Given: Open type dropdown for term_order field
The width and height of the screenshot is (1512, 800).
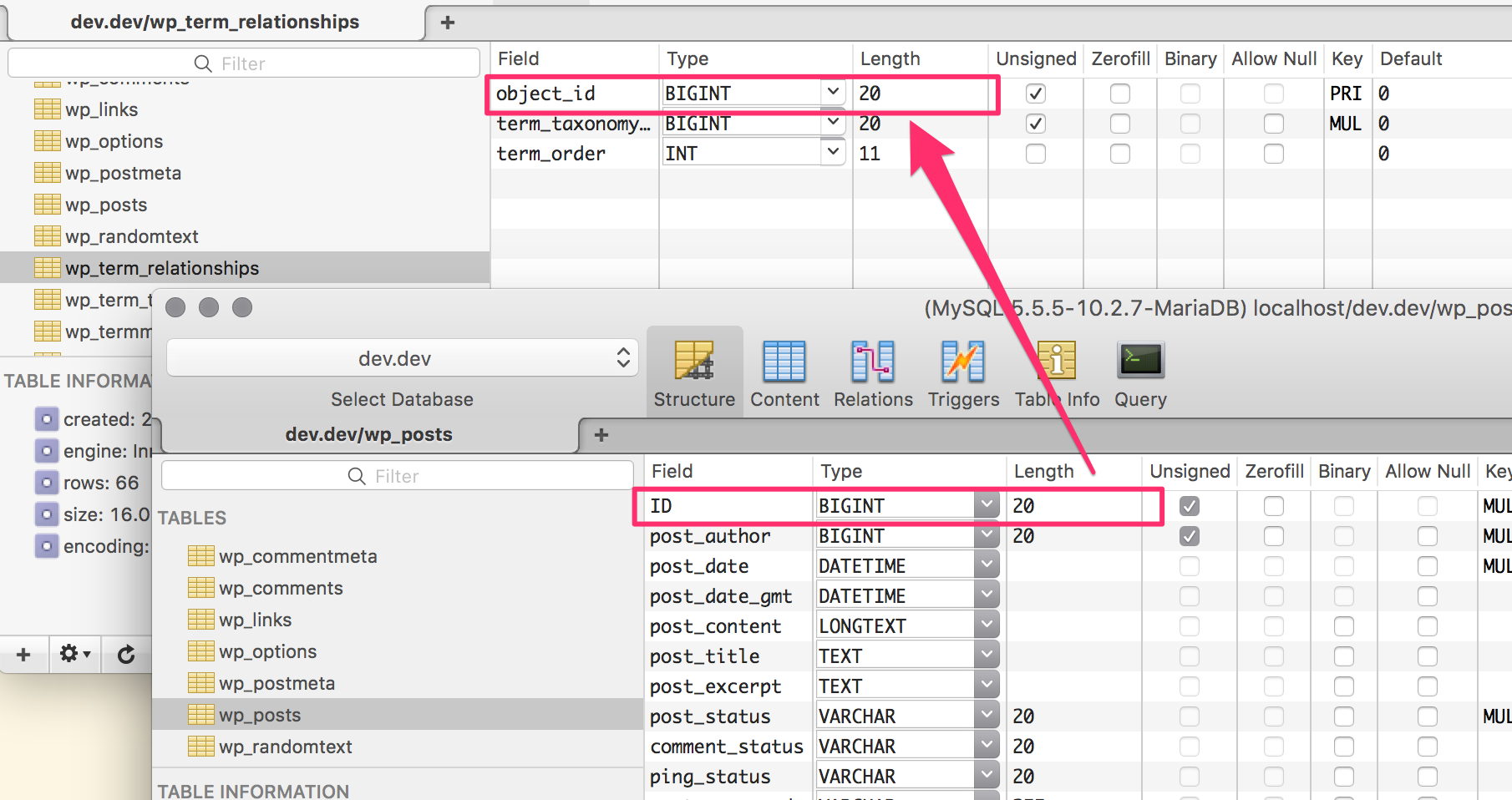Looking at the screenshot, I should click(x=833, y=153).
